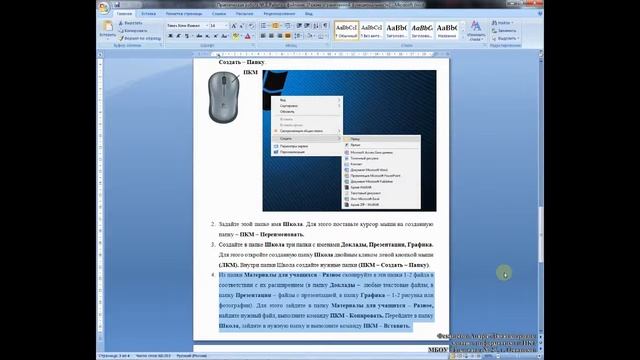
Task: Open Word help question mark icon
Action: tap(540, 13)
